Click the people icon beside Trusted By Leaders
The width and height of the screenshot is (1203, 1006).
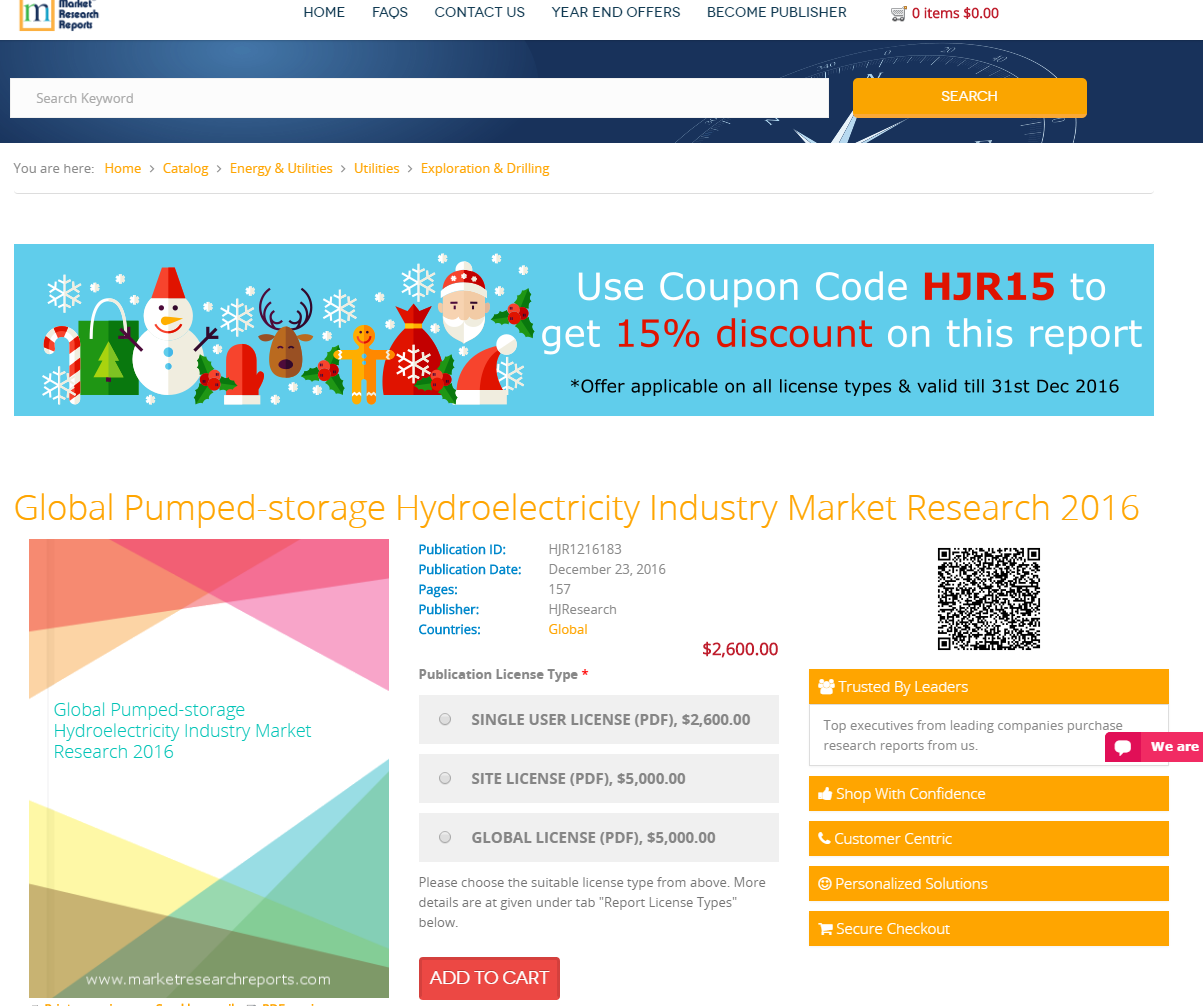(x=826, y=687)
